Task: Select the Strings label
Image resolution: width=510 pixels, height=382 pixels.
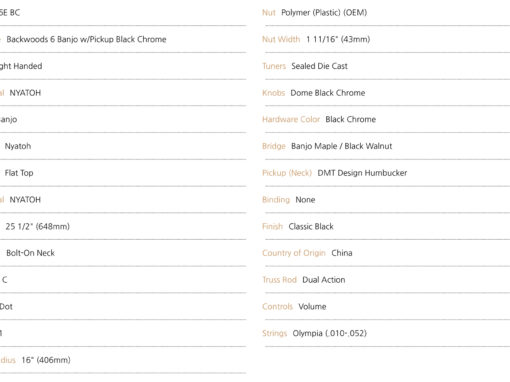Action: (x=275, y=333)
